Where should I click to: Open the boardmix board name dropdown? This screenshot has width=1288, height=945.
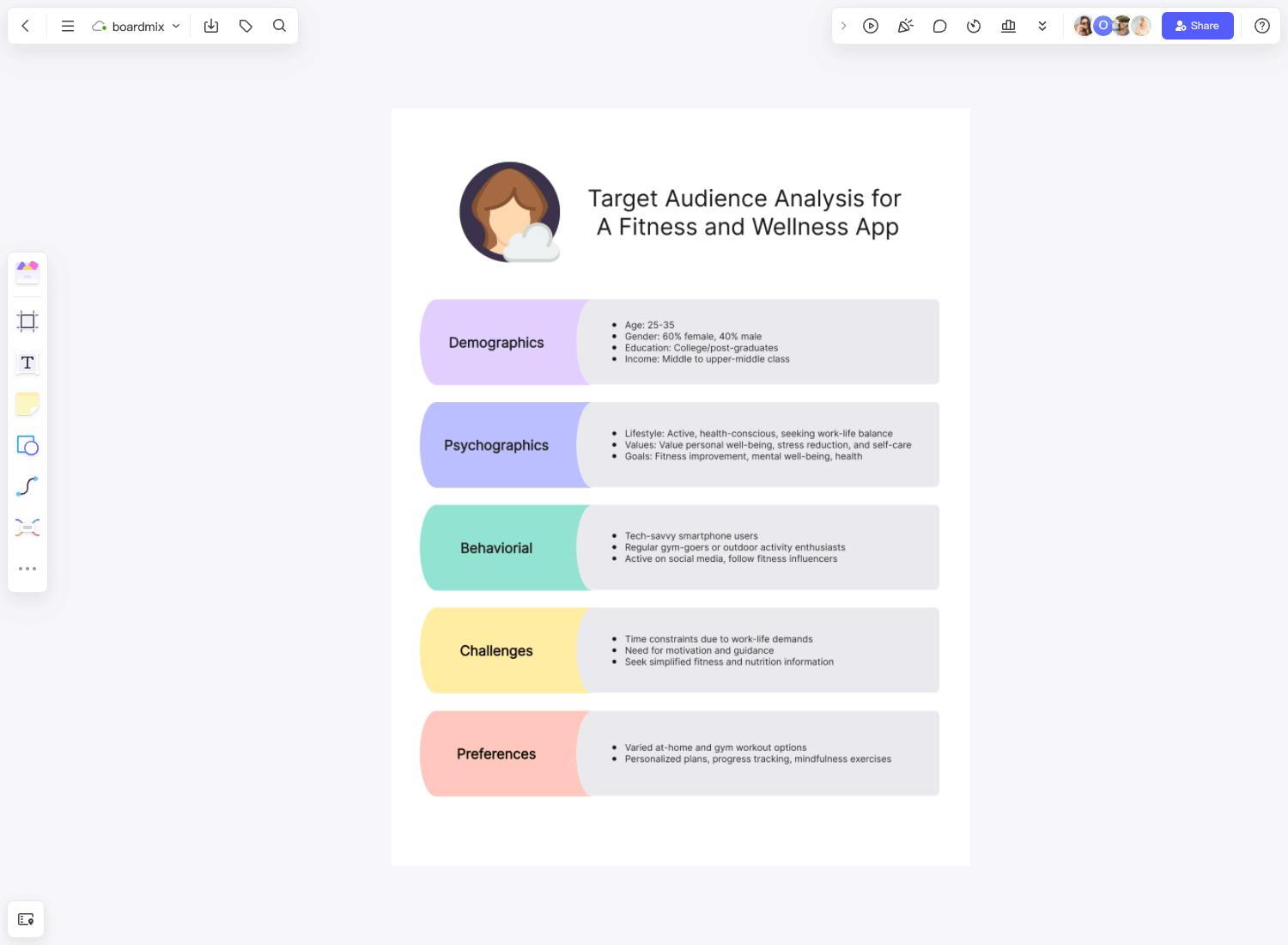click(176, 26)
